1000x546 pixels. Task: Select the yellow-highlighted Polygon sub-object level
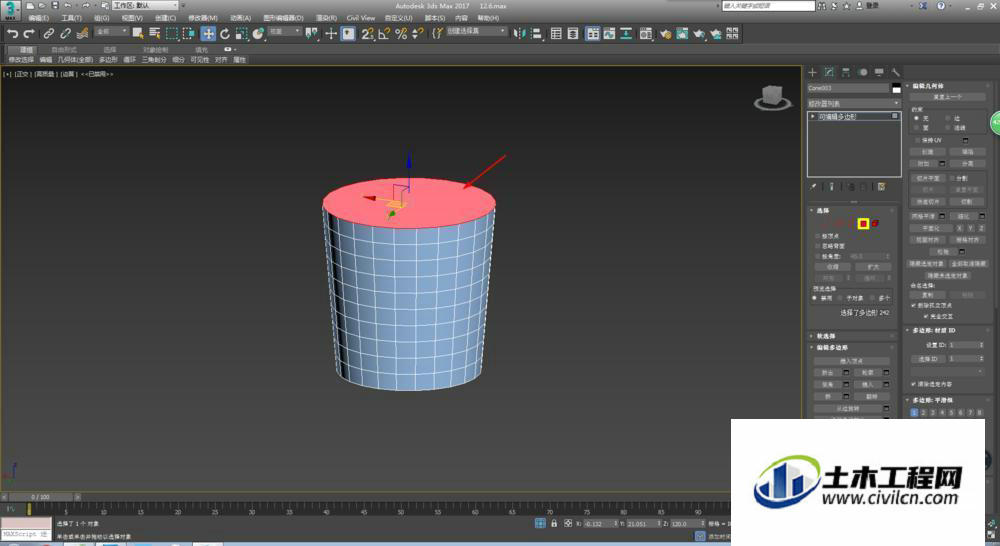pos(863,223)
